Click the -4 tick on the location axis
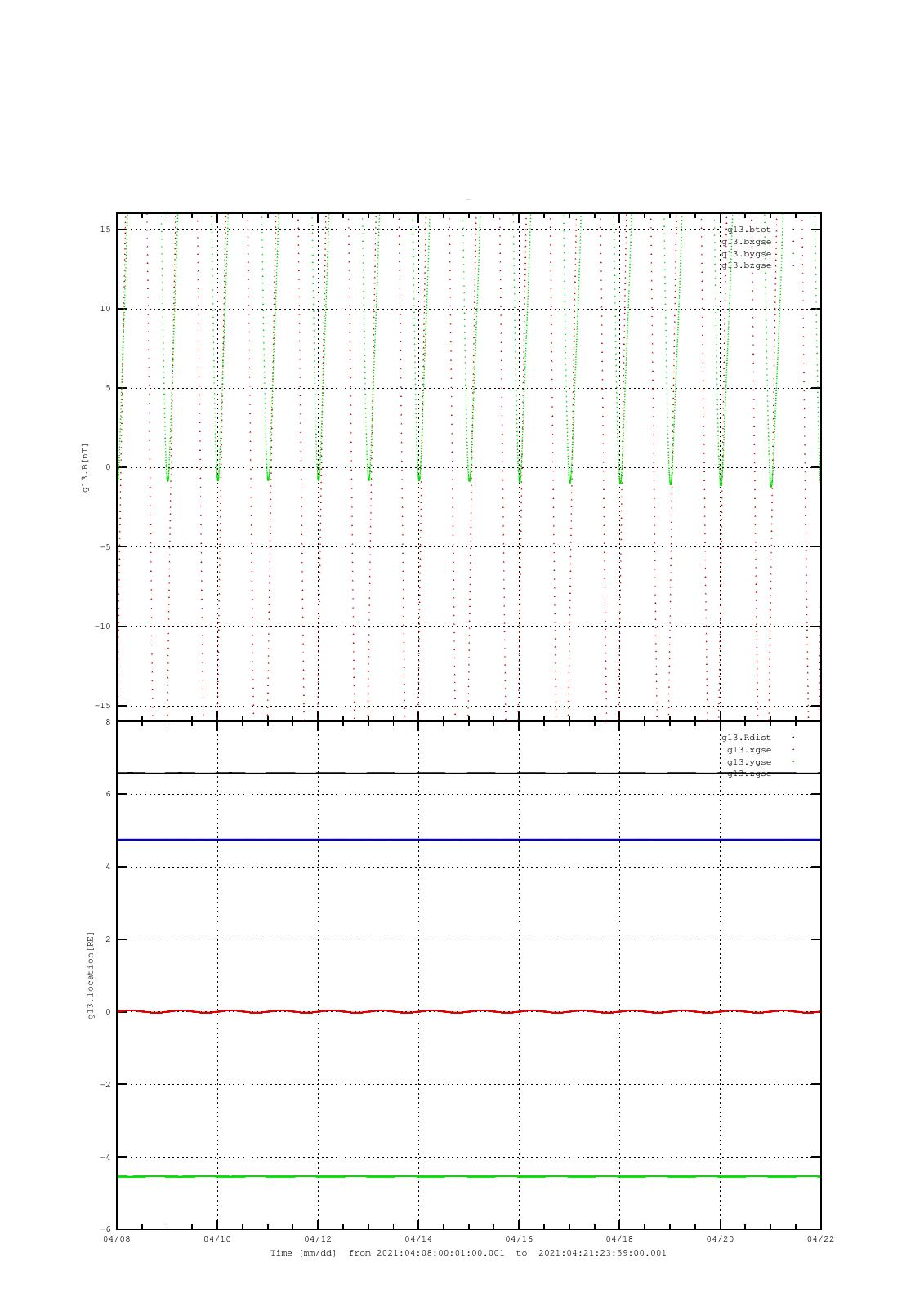 point(105,1158)
